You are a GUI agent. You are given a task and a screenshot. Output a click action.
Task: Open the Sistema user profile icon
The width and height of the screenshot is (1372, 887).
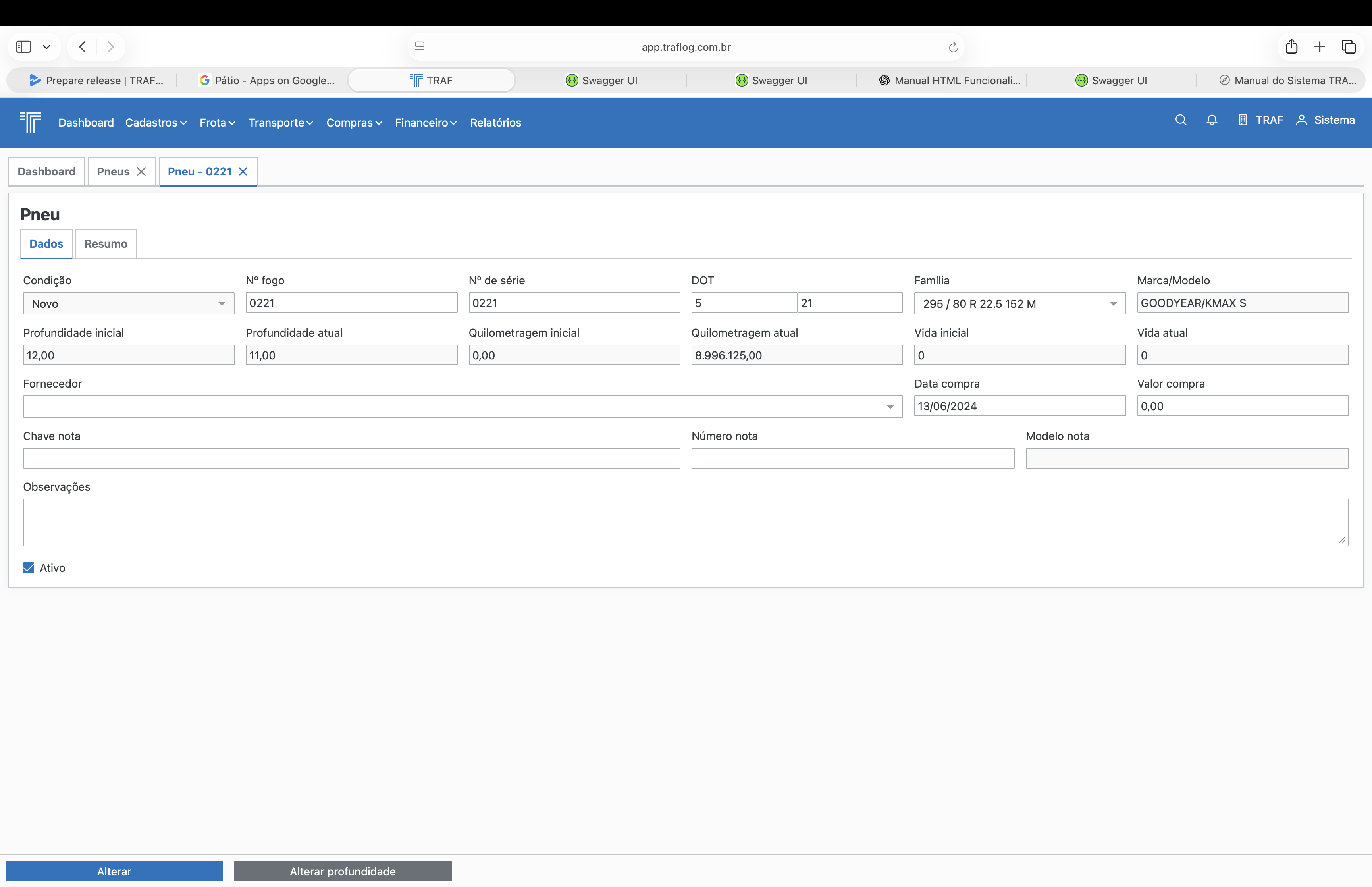click(x=1301, y=120)
